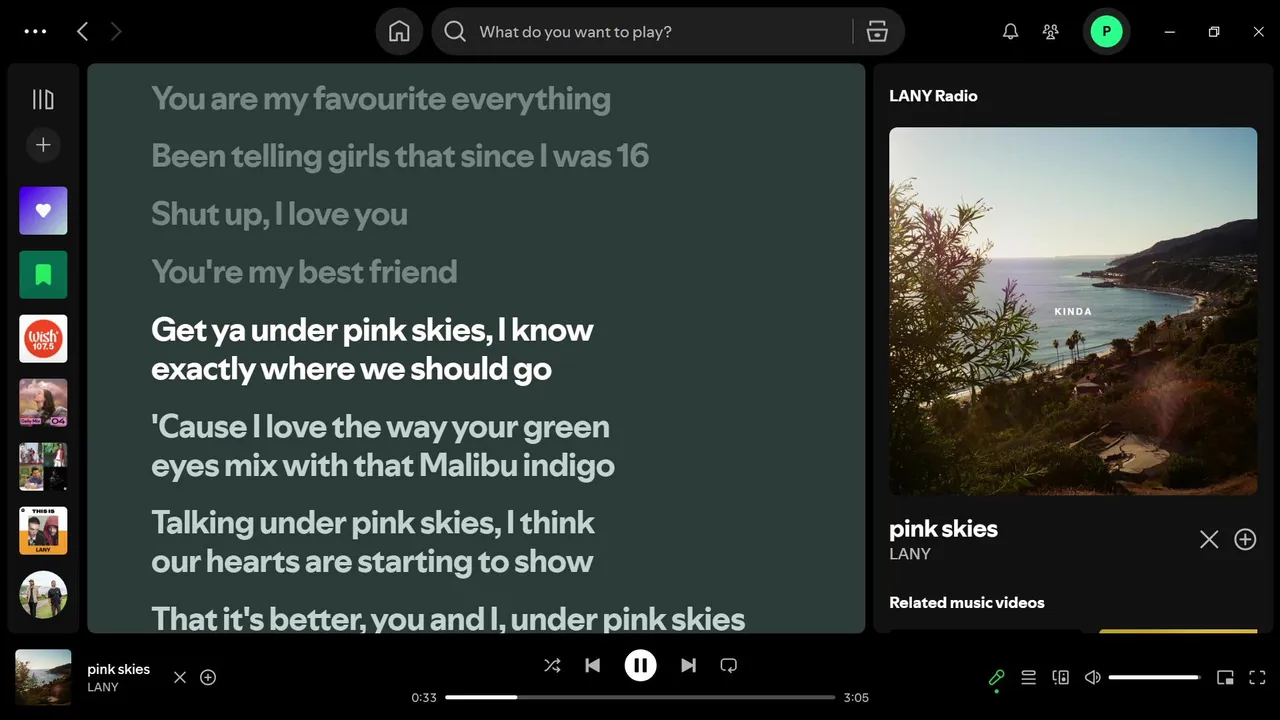Open Your Episodes bookmark tile
The width and height of the screenshot is (1280, 720).
point(43,275)
